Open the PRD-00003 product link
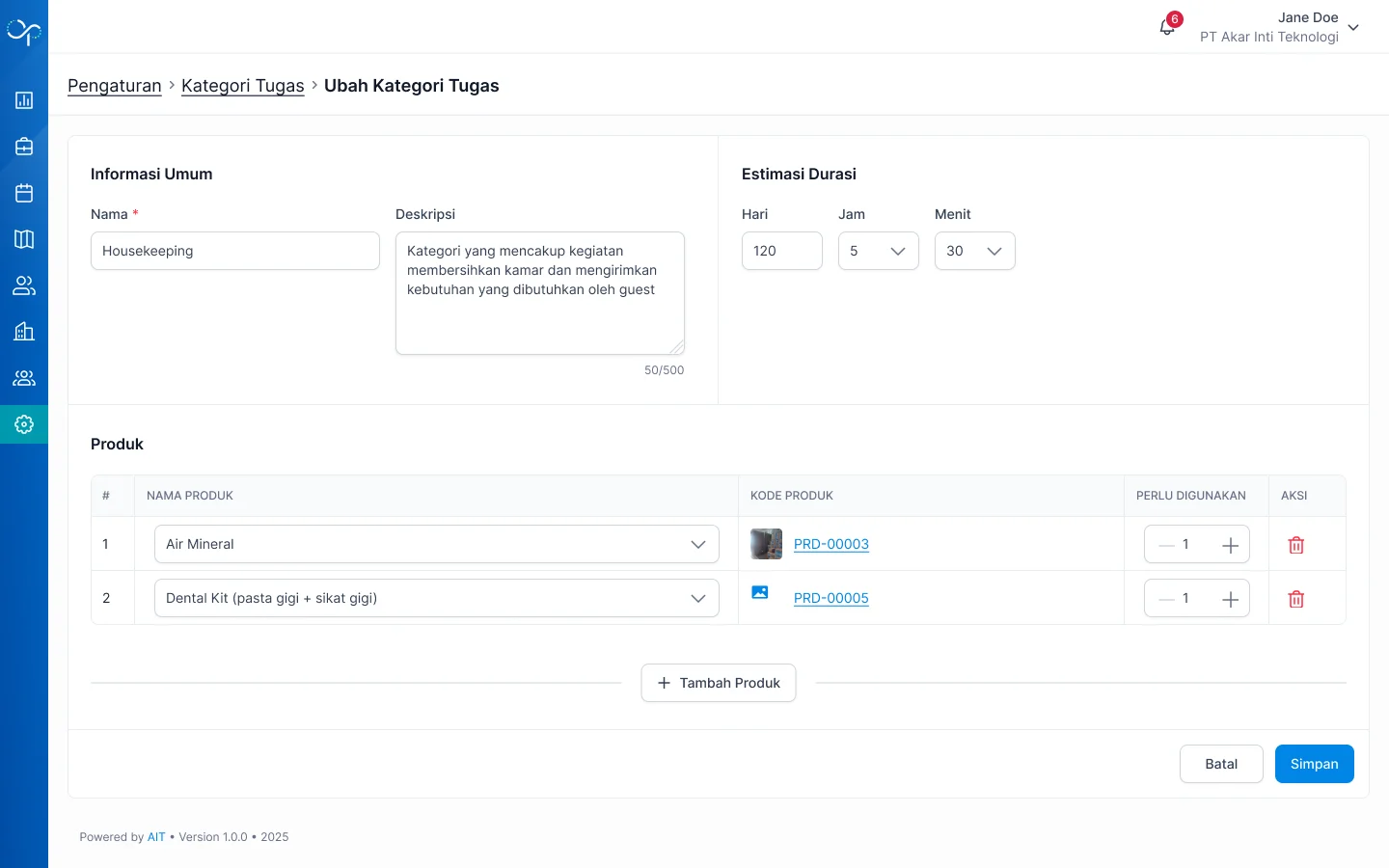1389x868 pixels. pyautogui.click(x=831, y=544)
